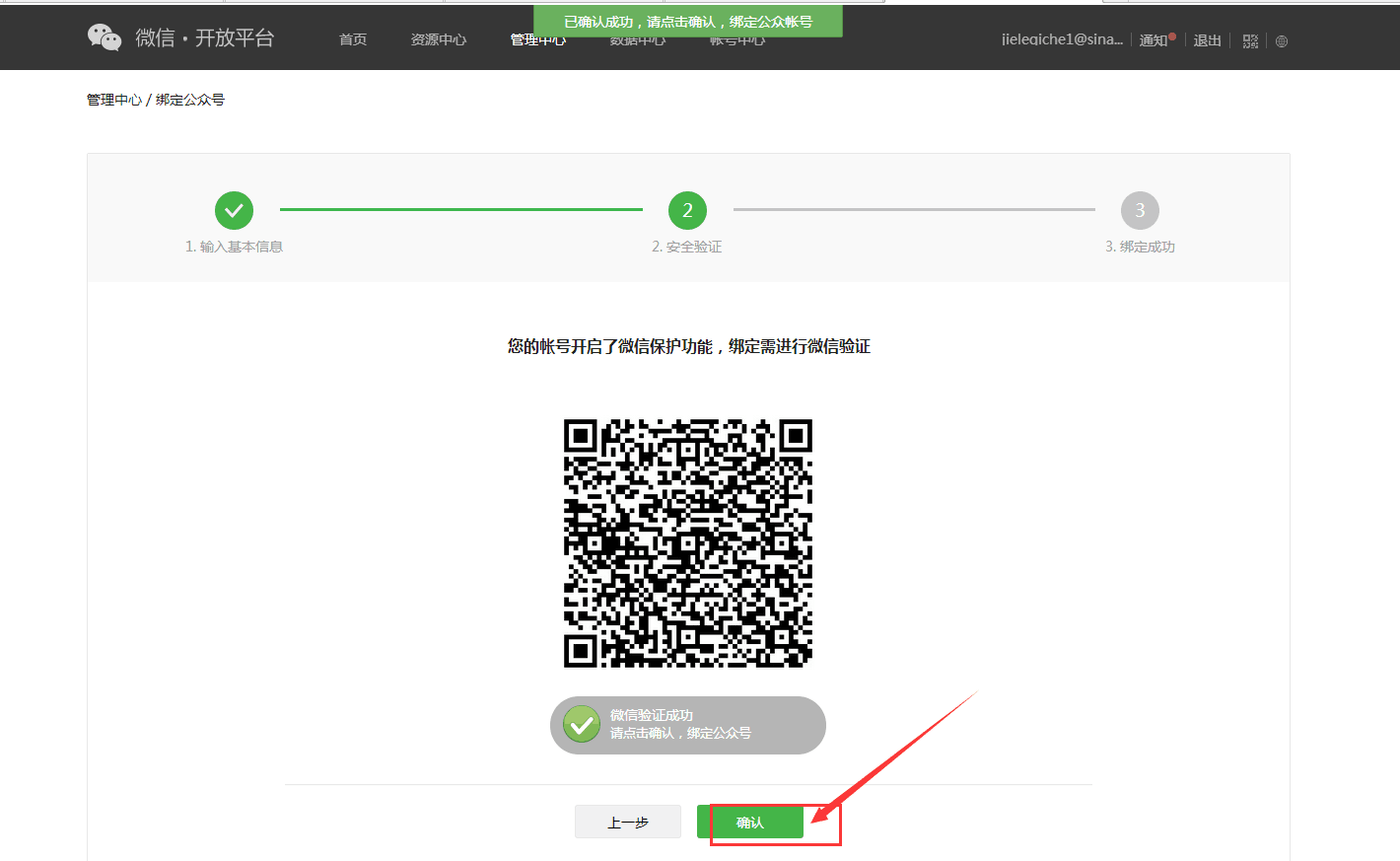Open 通知 notifications link
This screenshot has height=861, width=1400.
point(1154,40)
